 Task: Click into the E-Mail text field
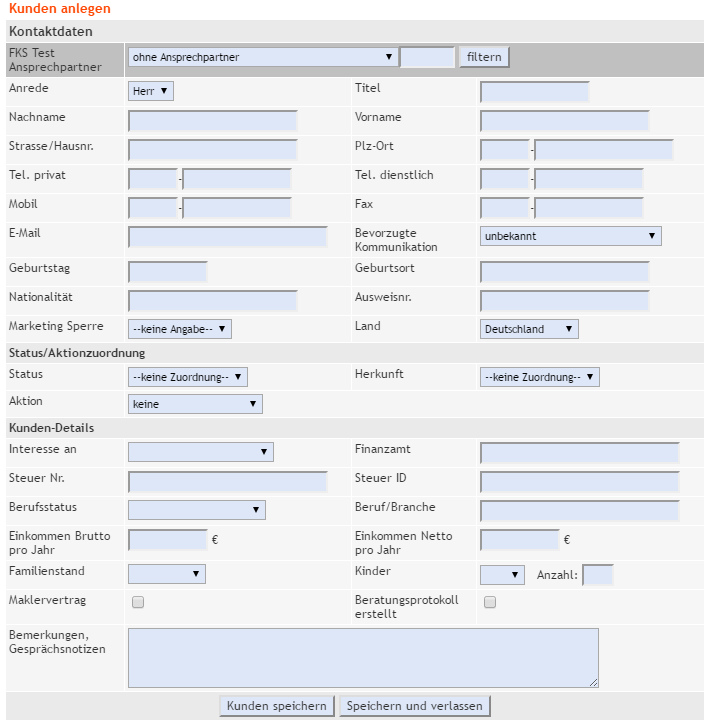pyautogui.click(x=228, y=237)
